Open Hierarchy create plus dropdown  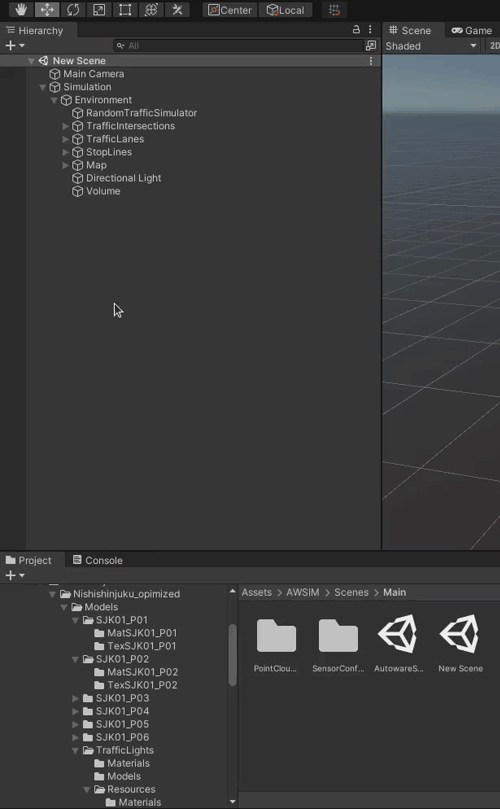[x=14, y=45]
